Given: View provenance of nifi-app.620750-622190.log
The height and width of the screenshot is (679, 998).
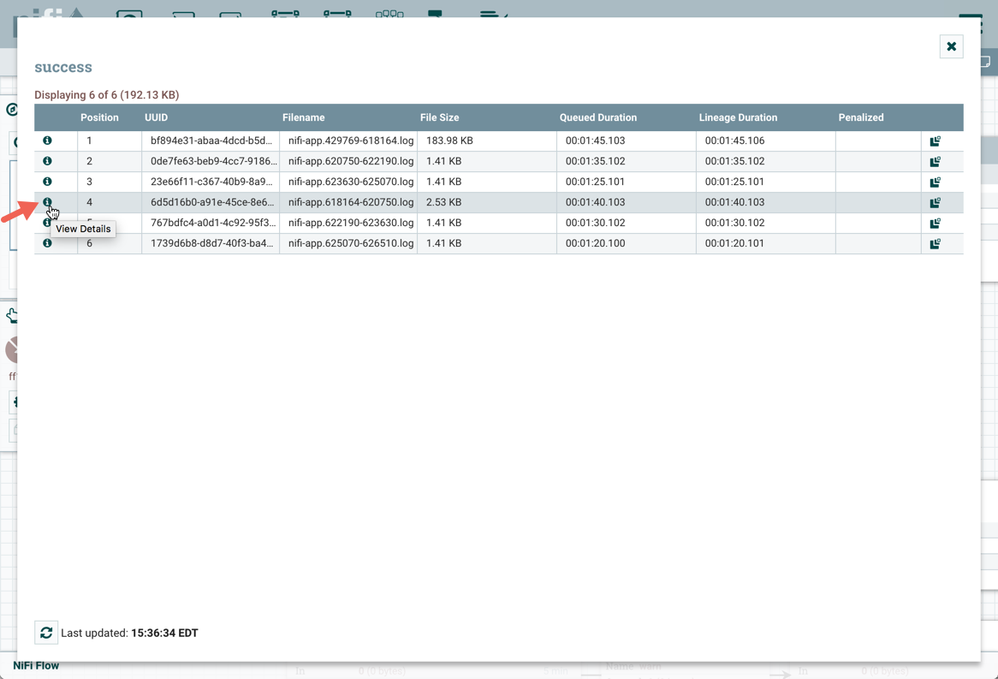Looking at the screenshot, I should (934, 161).
